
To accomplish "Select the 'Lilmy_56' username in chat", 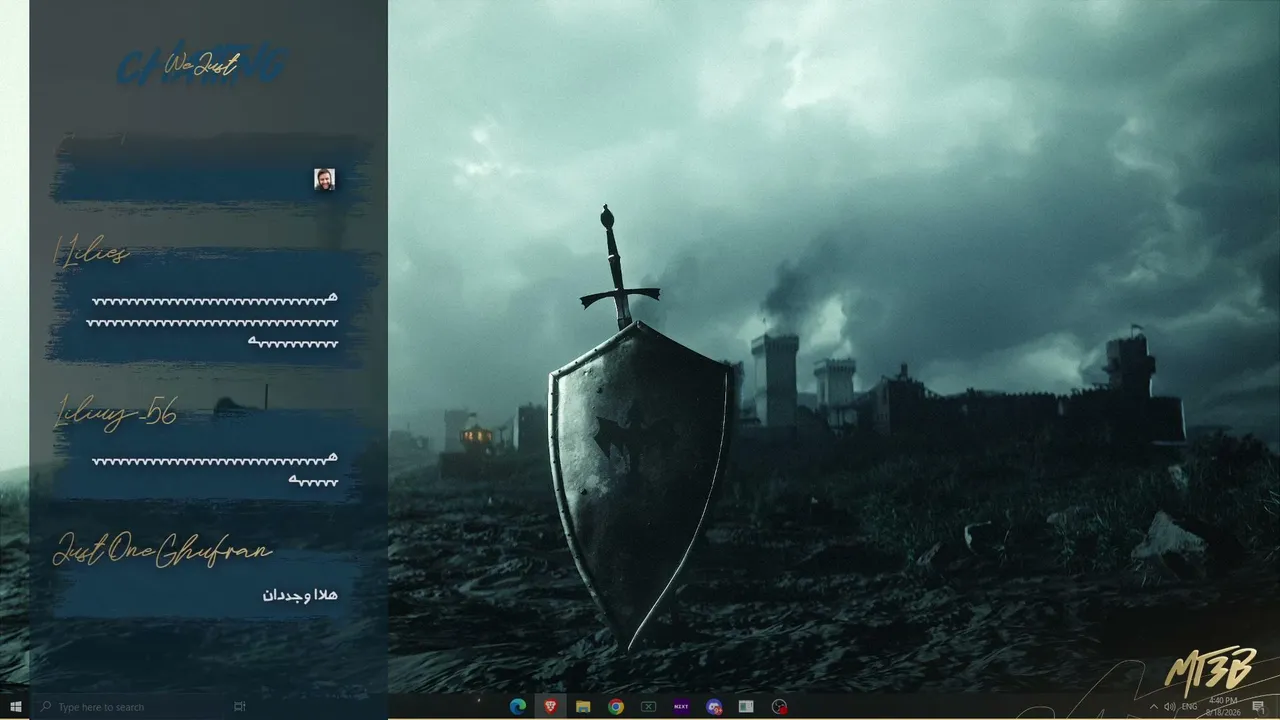I will click(x=115, y=412).
